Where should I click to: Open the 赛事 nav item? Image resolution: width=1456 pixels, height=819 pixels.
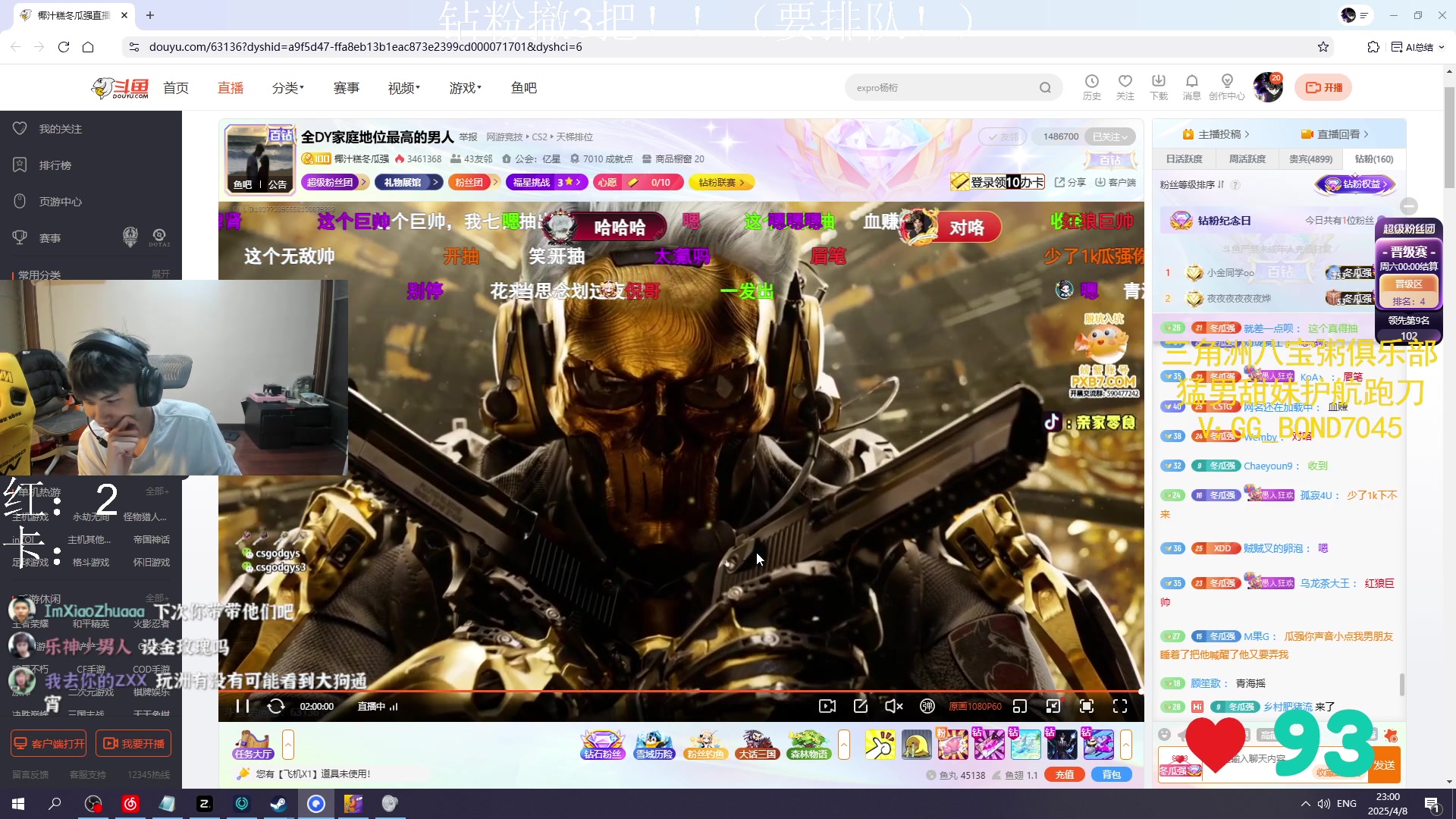[347, 88]
